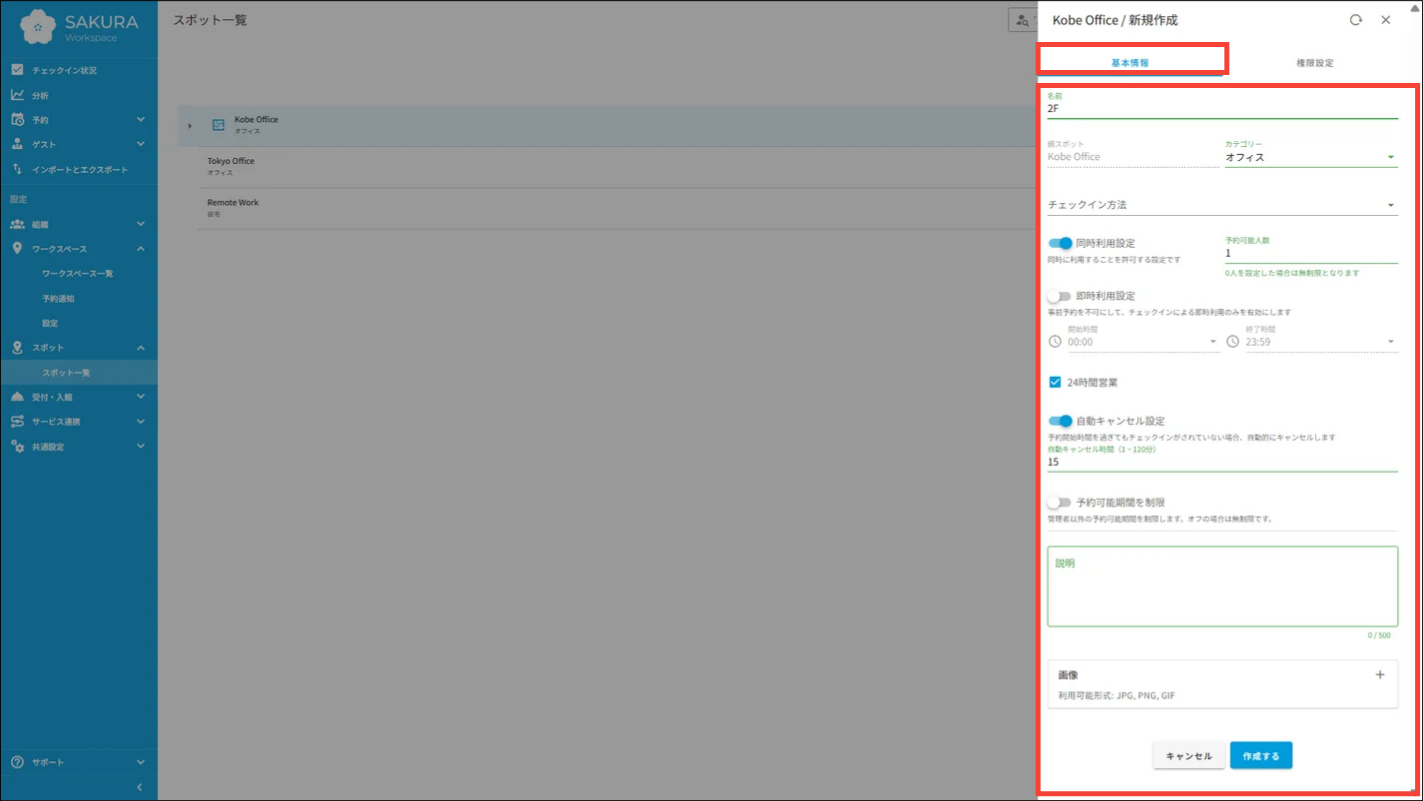Click the SAKURA Workspace flower logo
The height and width of the screenshot is (801, 1424).
(x=38, y=26)
